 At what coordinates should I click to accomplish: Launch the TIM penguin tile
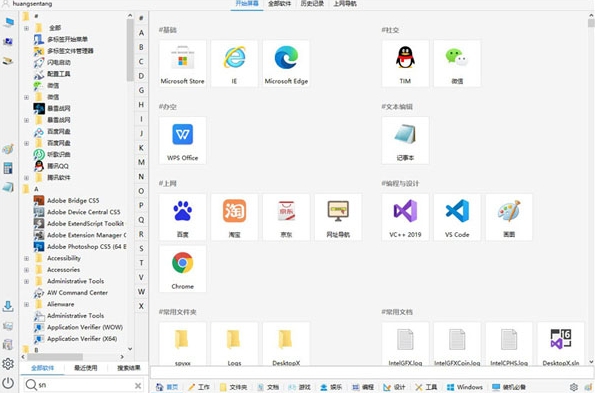pyautogui.click(x=405, y=64)
